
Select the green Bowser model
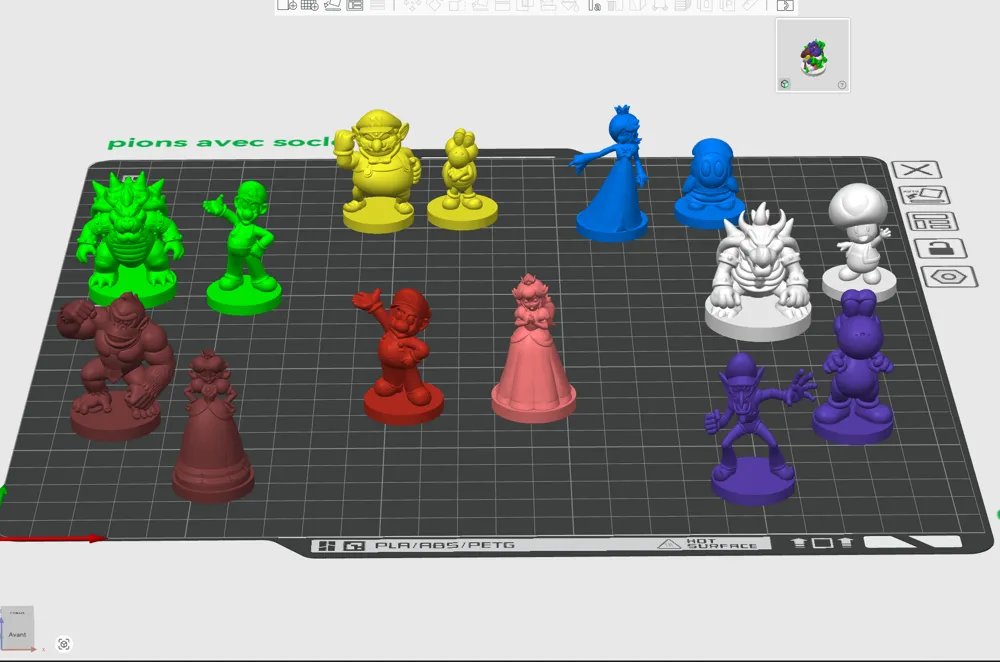coord(131,239)
